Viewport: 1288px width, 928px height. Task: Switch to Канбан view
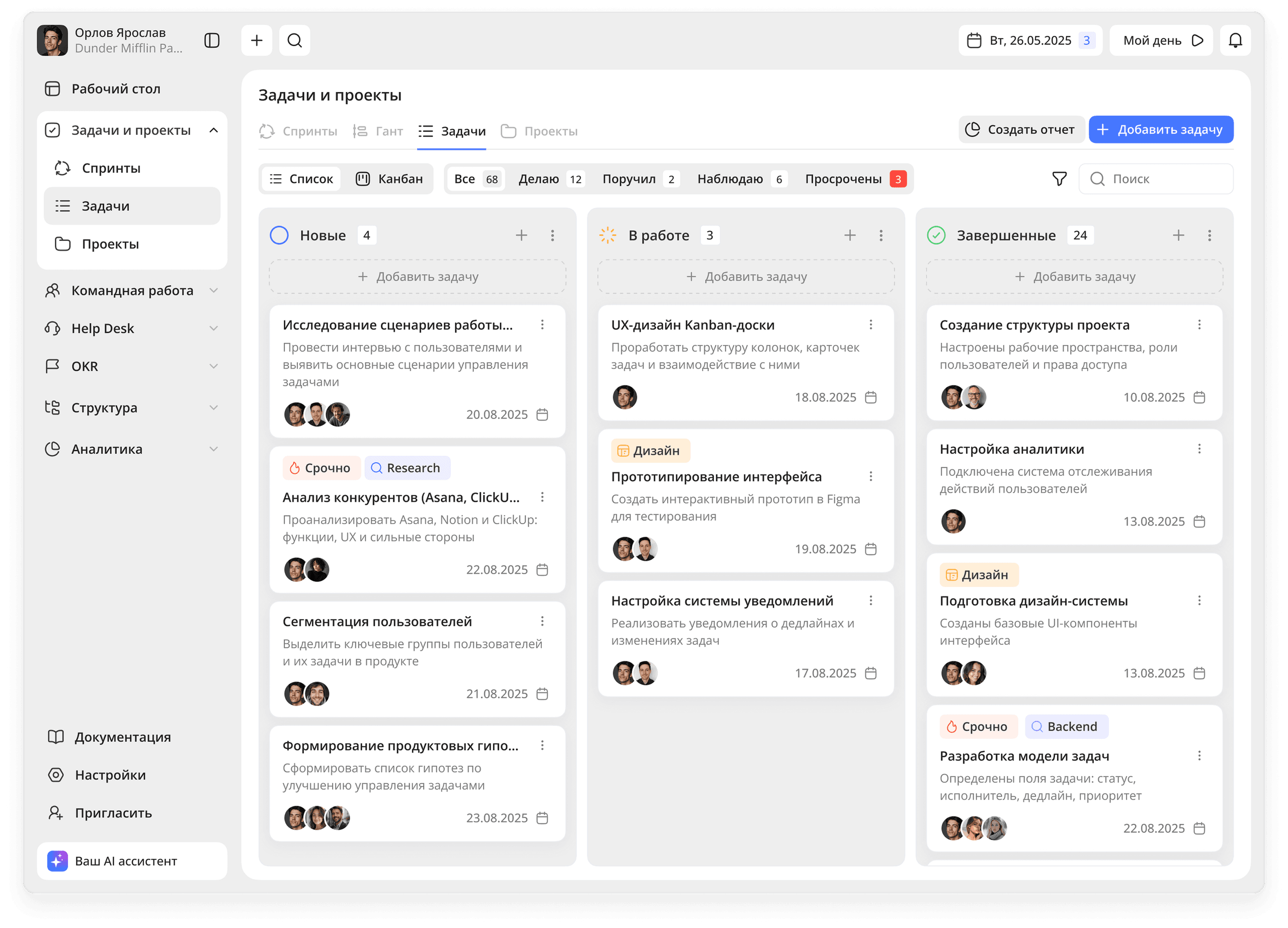(389, 179)
